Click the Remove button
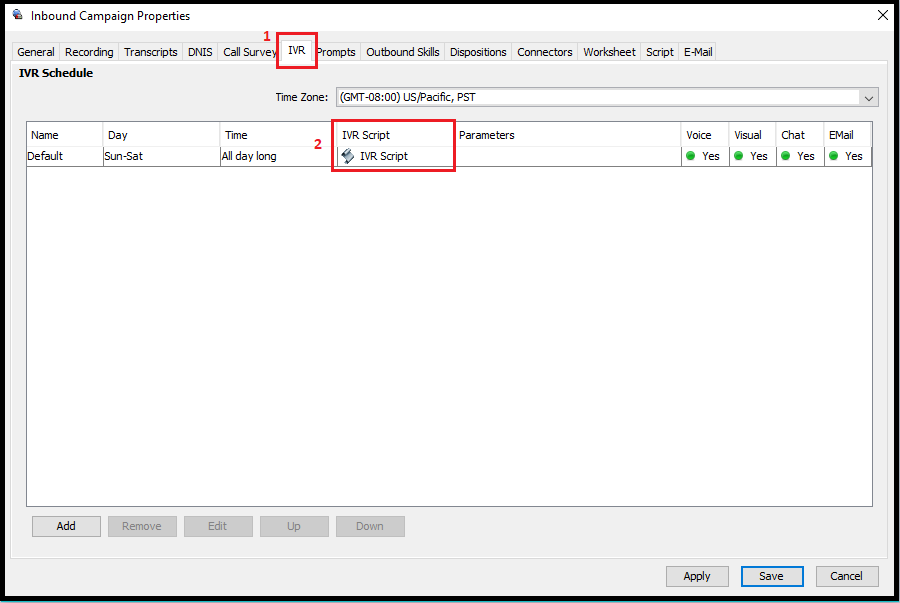This screenshot has width=900, height=603. [142, 526]
